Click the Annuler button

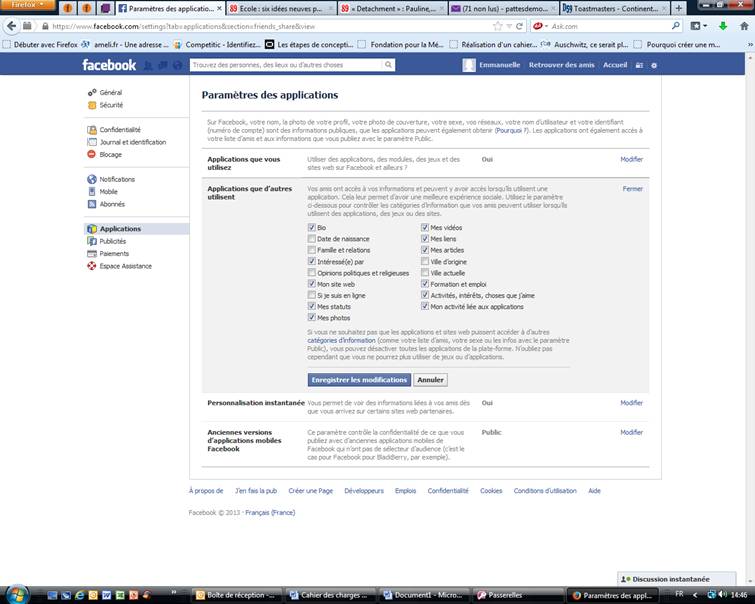pyautogui.click(x=430, y=380)
